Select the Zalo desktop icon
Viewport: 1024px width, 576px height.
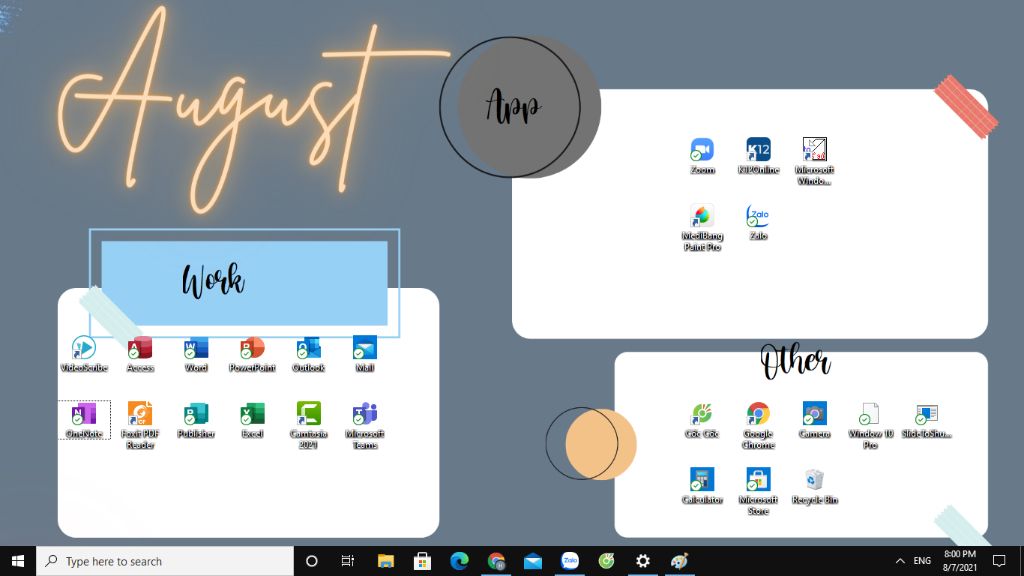pos(758,222)
